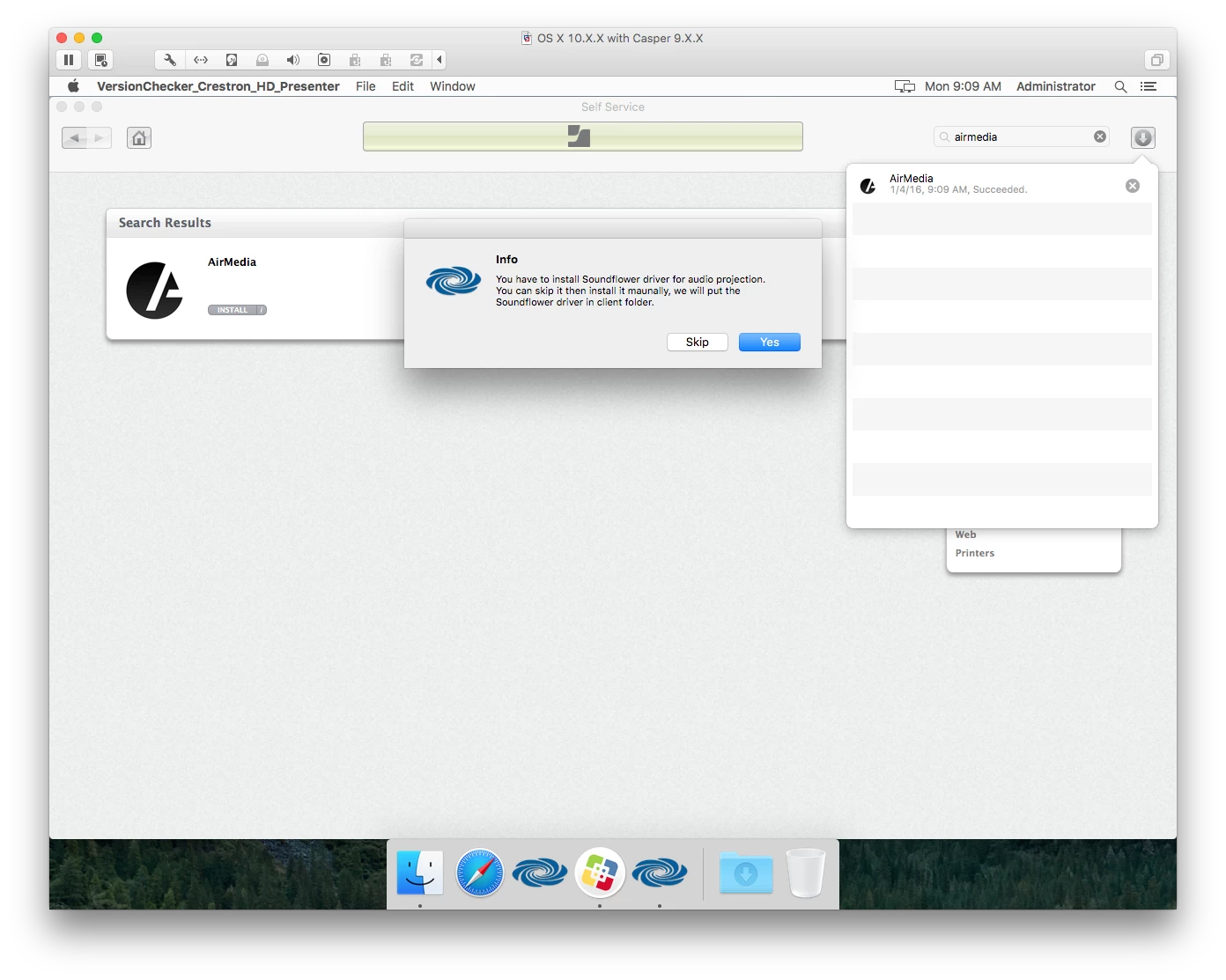Click Skip in the Info dialog
Viewport: 1226px width, 980px height.
(x=697, y=342)
